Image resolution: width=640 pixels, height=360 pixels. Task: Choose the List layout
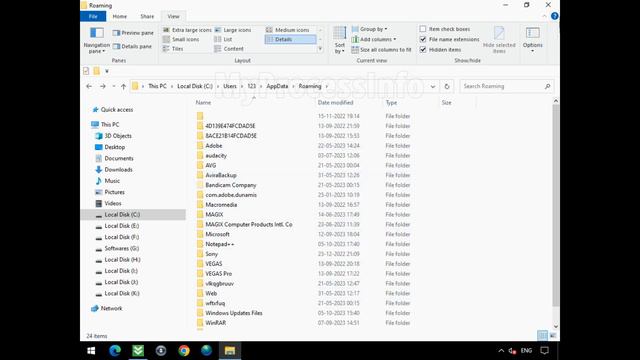click(223, 39)
